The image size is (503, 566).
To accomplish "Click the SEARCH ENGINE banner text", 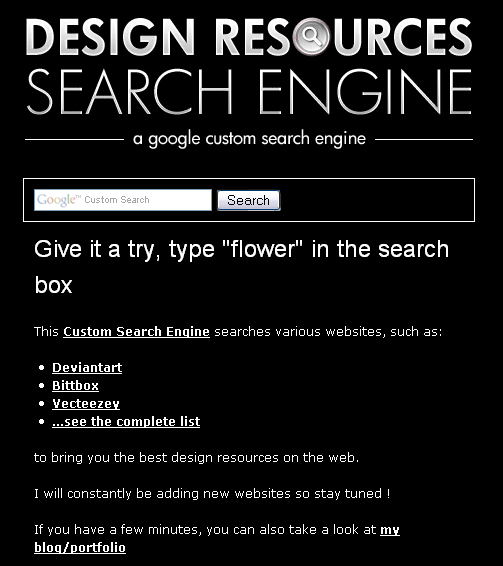I will click(x=249, y=92).
